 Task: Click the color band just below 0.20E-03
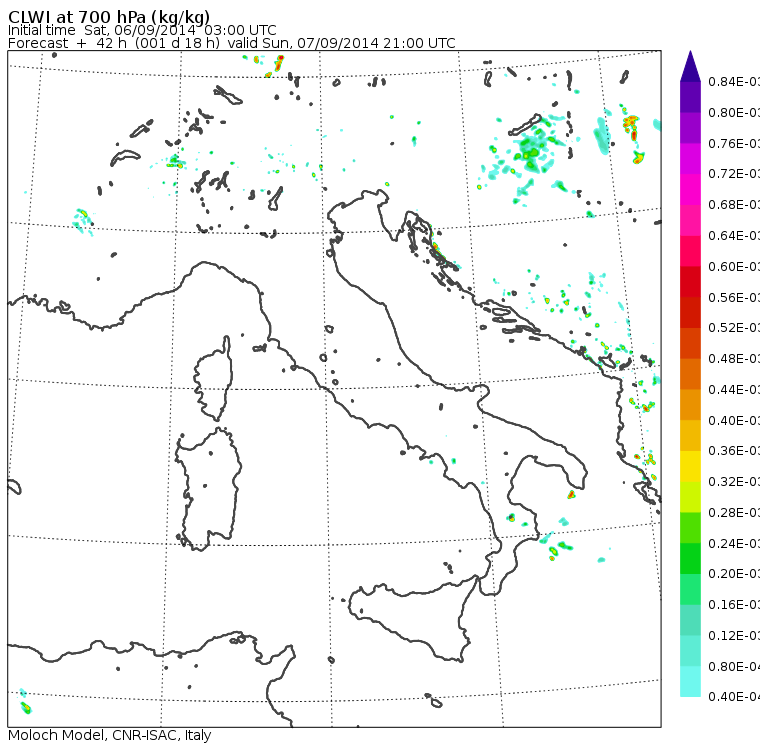(690, 590)
